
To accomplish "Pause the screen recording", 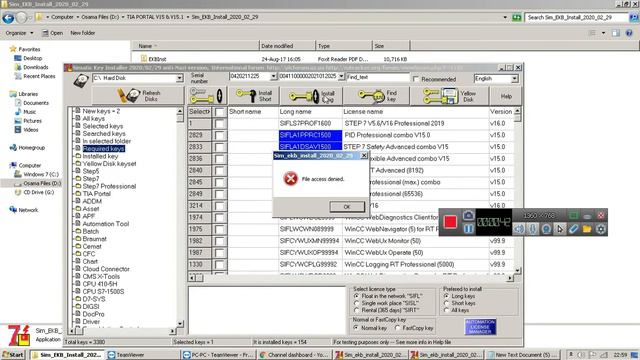I will pos(468,229).
